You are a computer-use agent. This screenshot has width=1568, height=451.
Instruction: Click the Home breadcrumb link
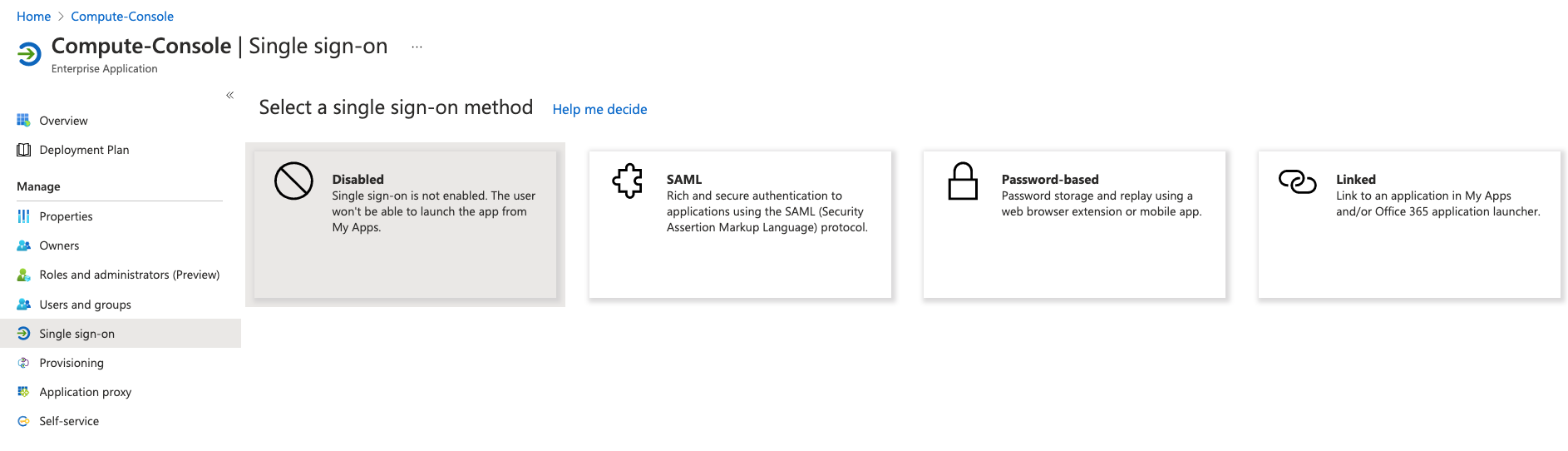click(x=33, y=17)
